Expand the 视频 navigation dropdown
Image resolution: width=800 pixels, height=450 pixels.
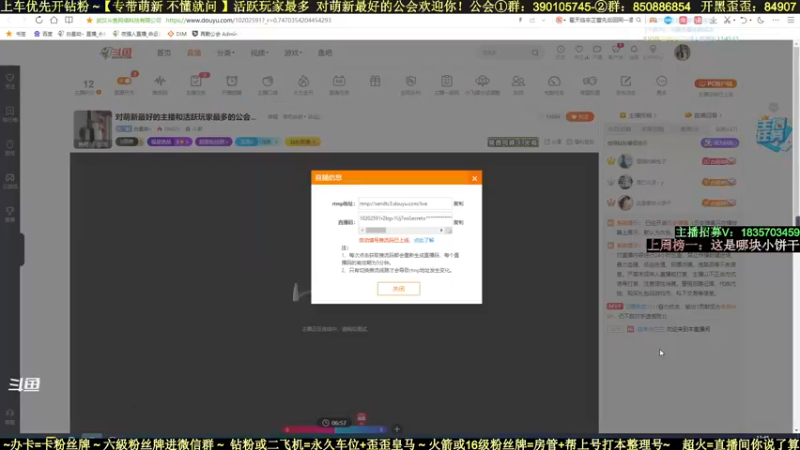pos(259,53)
